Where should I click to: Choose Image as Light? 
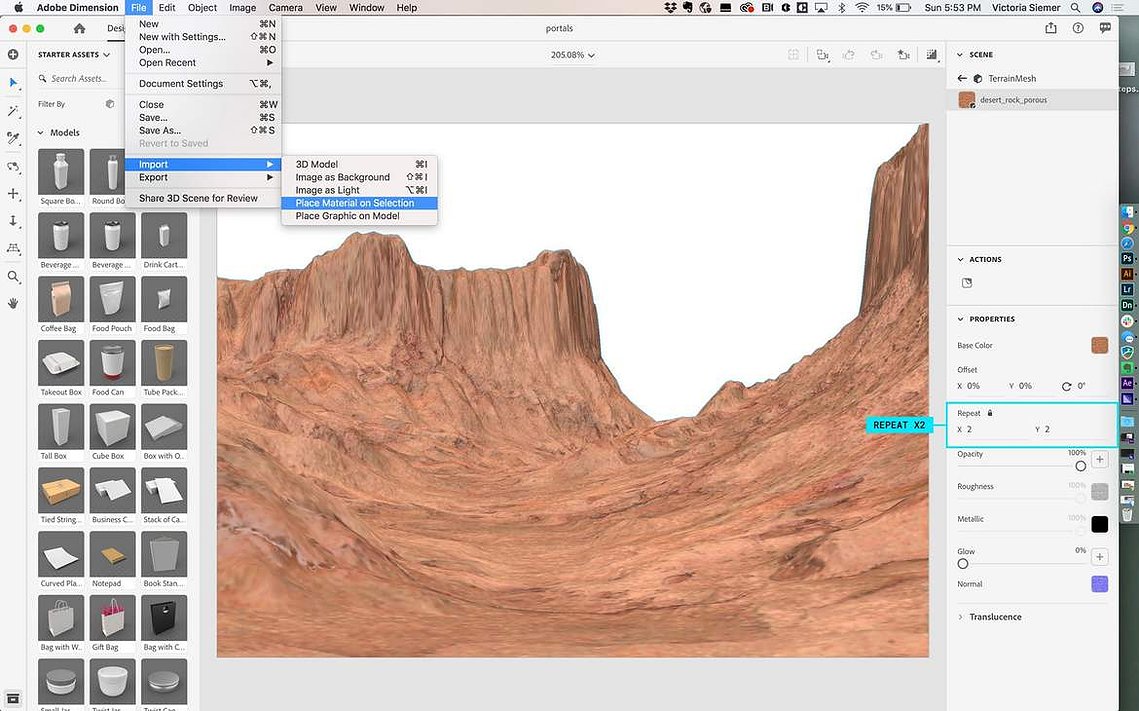pyautogui.click(x=360, y=190)
